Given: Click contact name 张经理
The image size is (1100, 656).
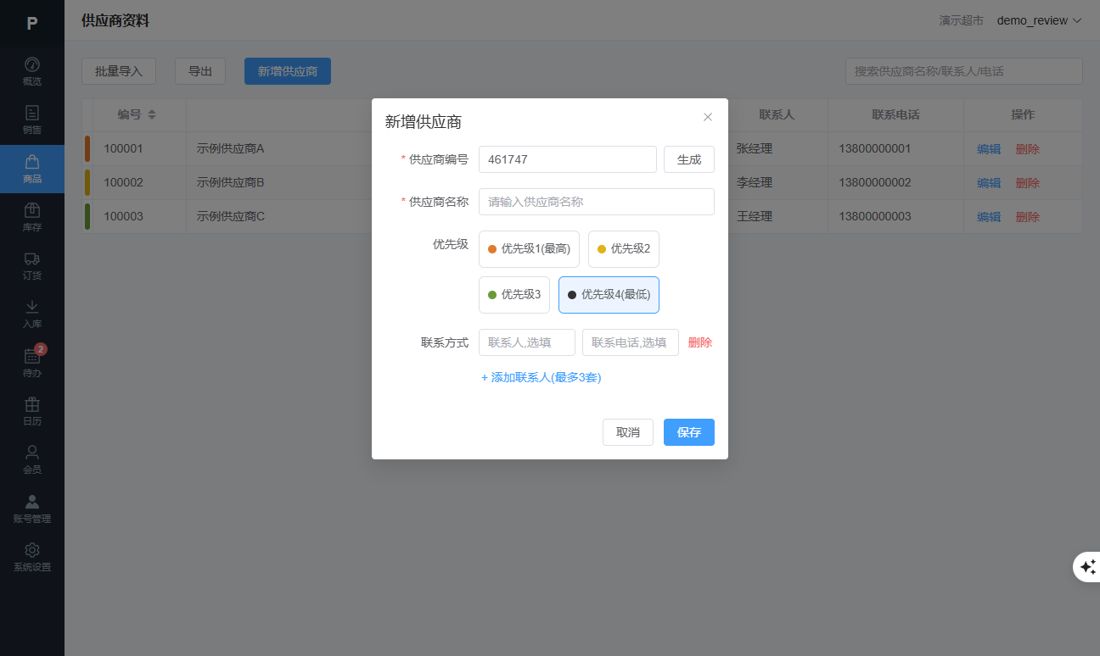Looking at the screenshot, I should pyautogui.click(x=754, y=149).
